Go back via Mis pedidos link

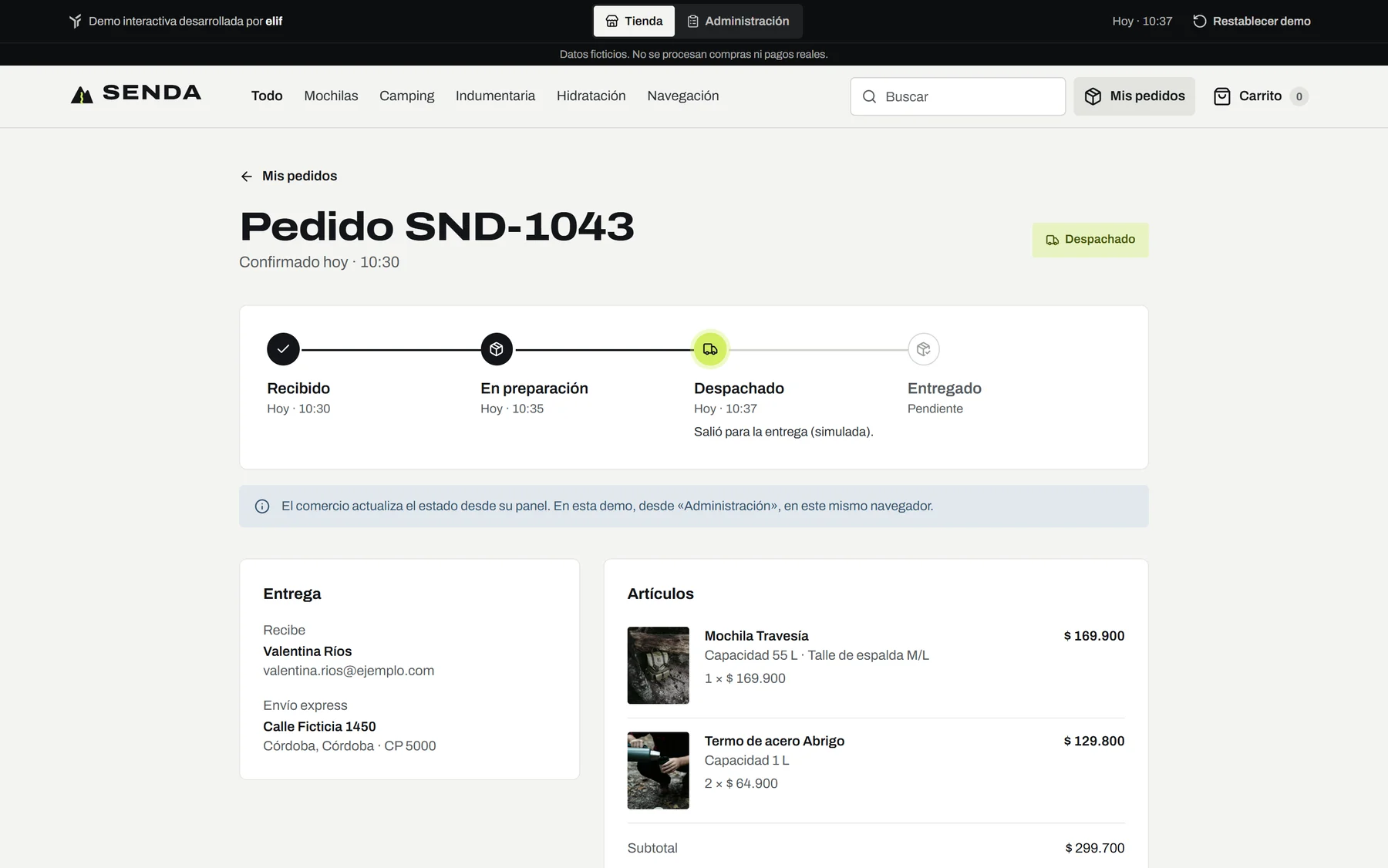(288, 177)
